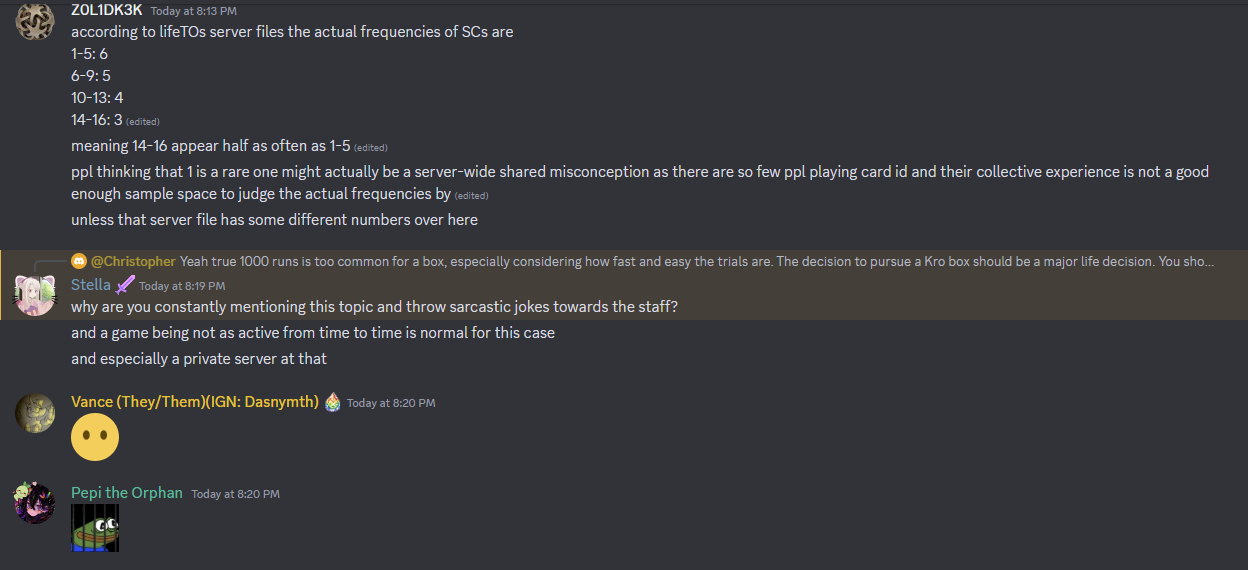
Task: Click the 'Today at 8:19 PM' timestamp
Action: pyautogui.click(x=182, y=286)
